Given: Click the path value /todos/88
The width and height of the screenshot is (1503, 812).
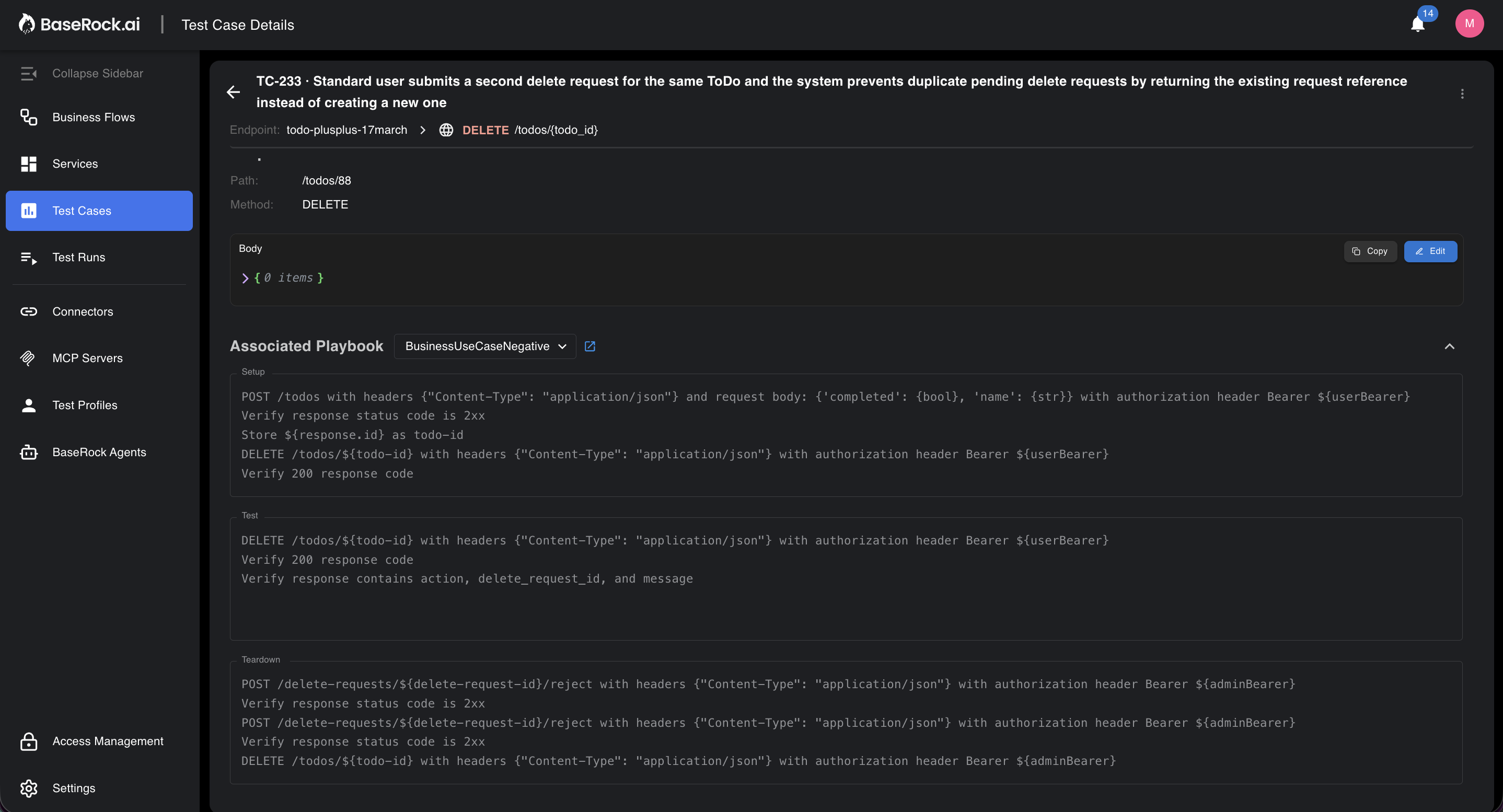Looking at the screenshot, I should 327,181.
